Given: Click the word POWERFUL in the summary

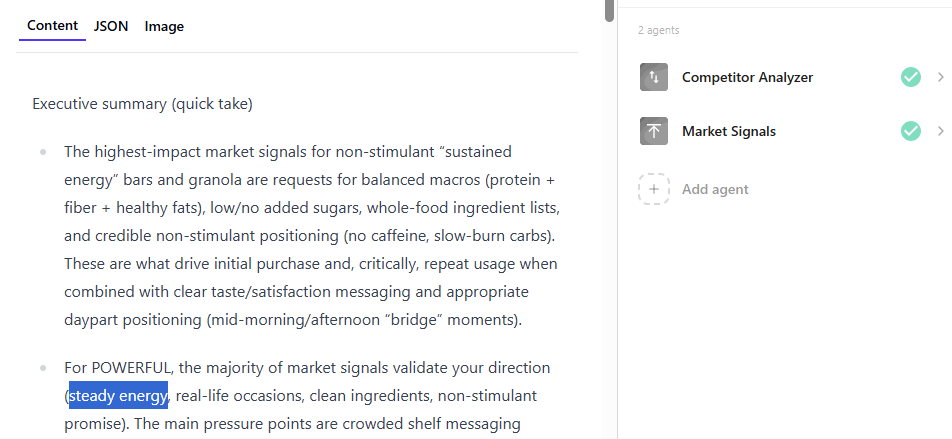Looking at the screenshot, I should pos(135,368).
